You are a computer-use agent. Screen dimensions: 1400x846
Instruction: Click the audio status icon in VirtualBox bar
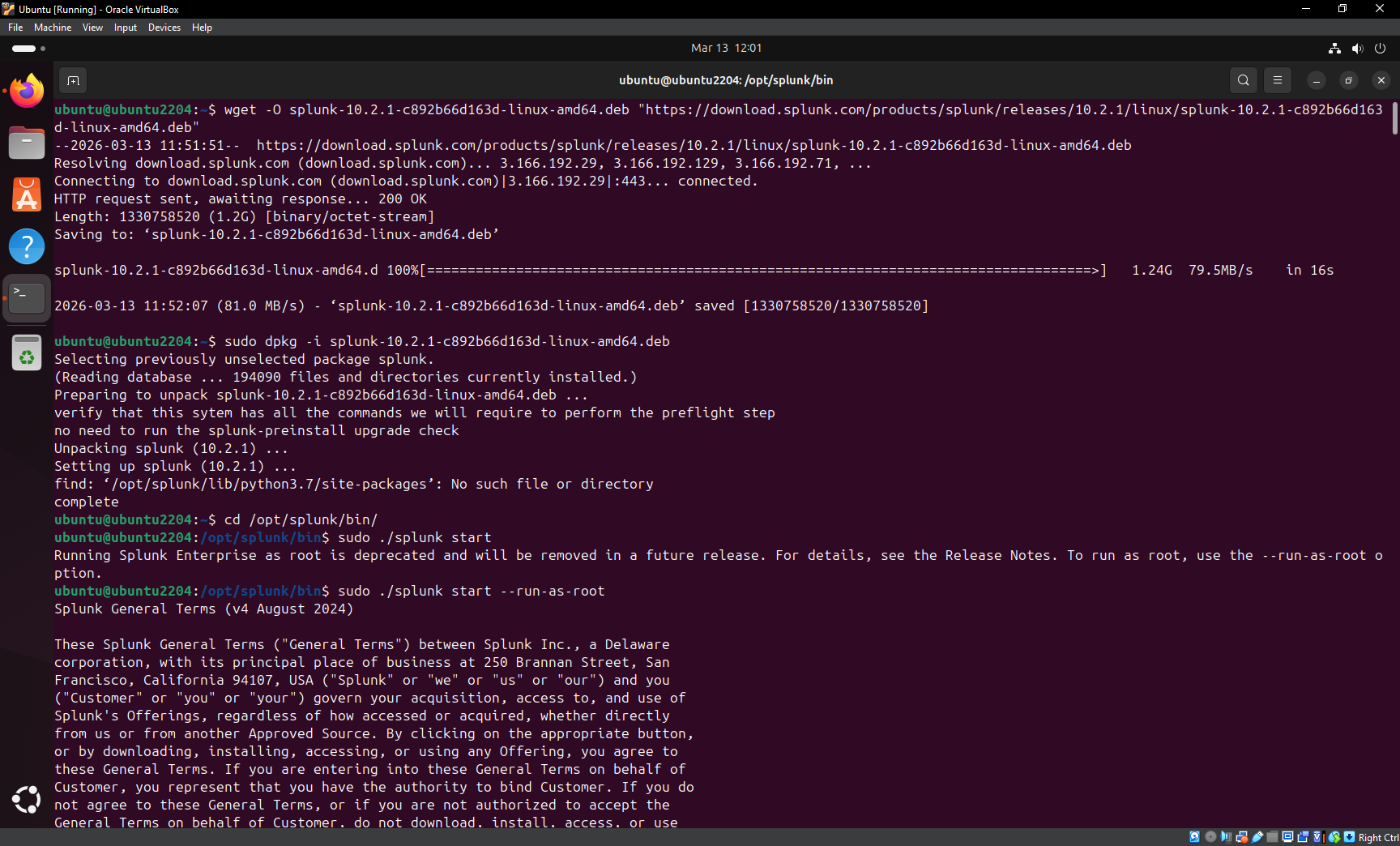(x=1226, y=837)
